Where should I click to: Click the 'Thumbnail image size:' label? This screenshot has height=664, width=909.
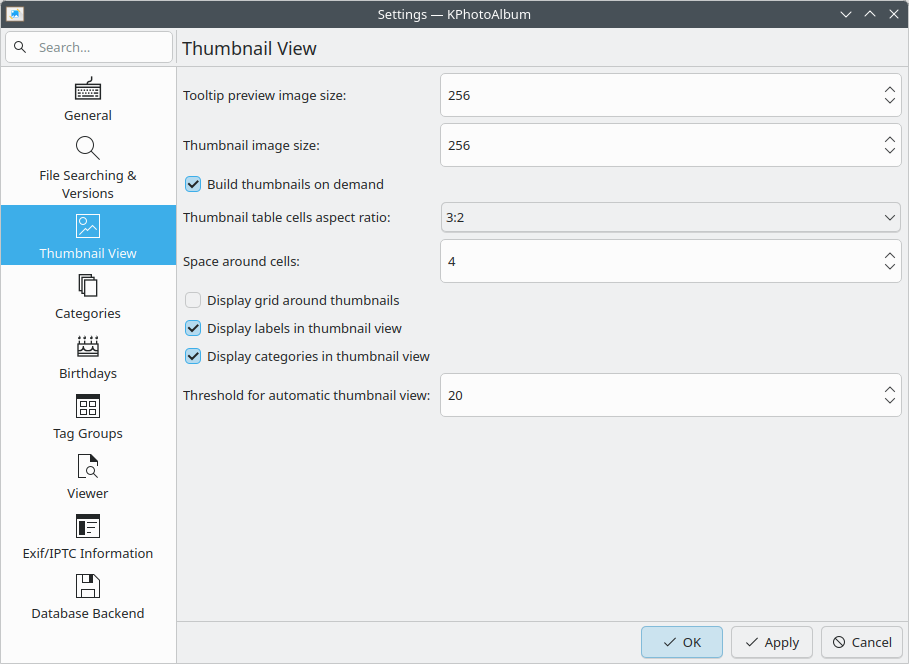pyautogui.click(x=251, y=146)
